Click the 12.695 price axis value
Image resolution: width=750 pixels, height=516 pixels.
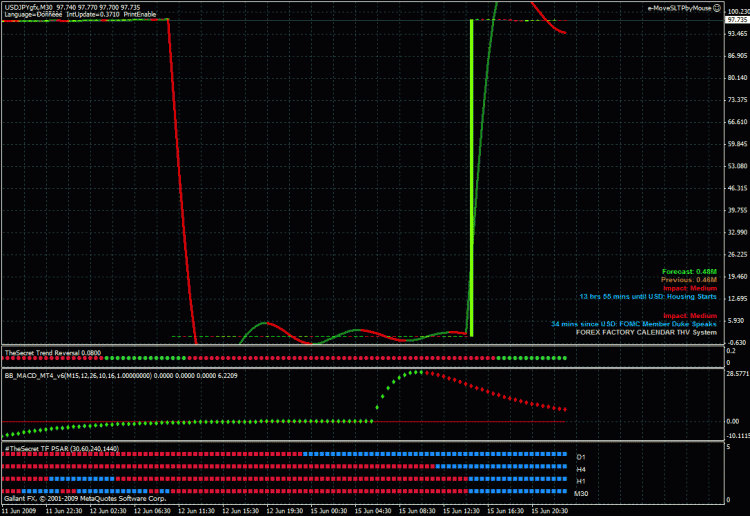coord(738,298)
